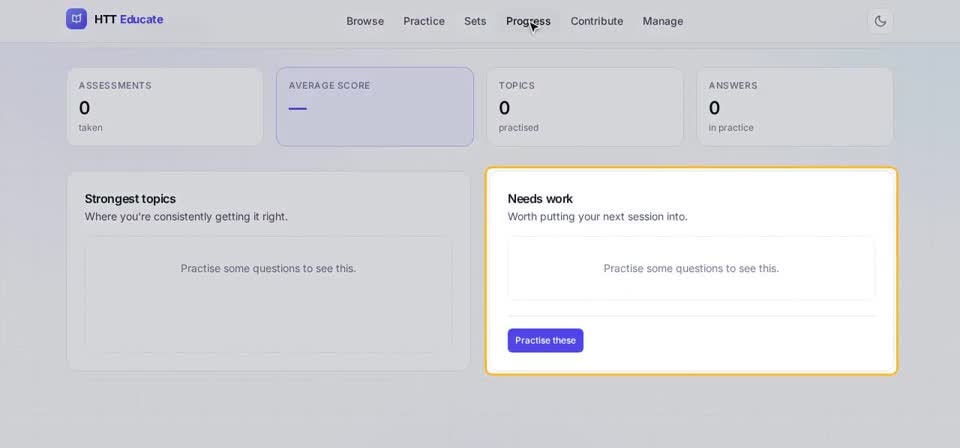
Task: Go to the Manage section
Action: (x=662, y=21)
